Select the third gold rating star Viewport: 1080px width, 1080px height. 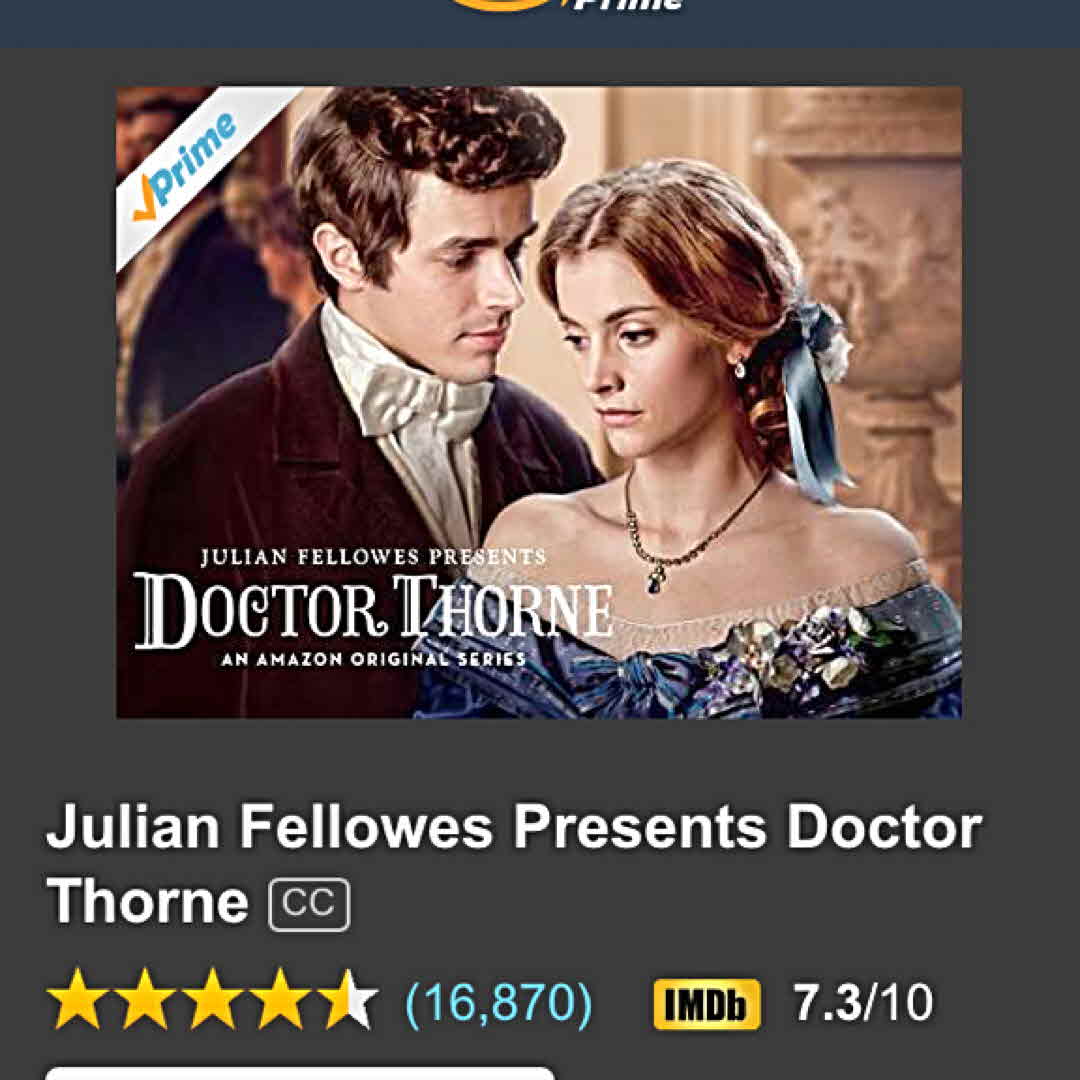[x=213, y=999]
